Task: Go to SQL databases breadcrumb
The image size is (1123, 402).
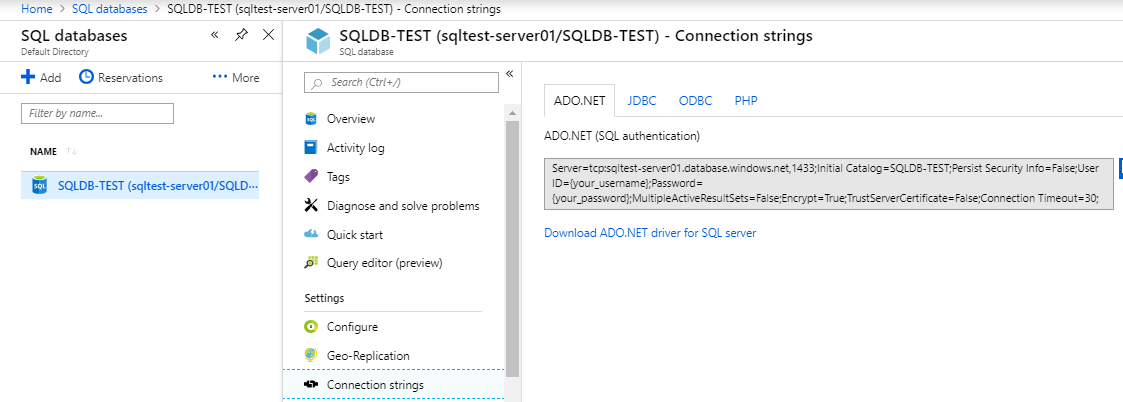Action: click(x=110, y=9)
